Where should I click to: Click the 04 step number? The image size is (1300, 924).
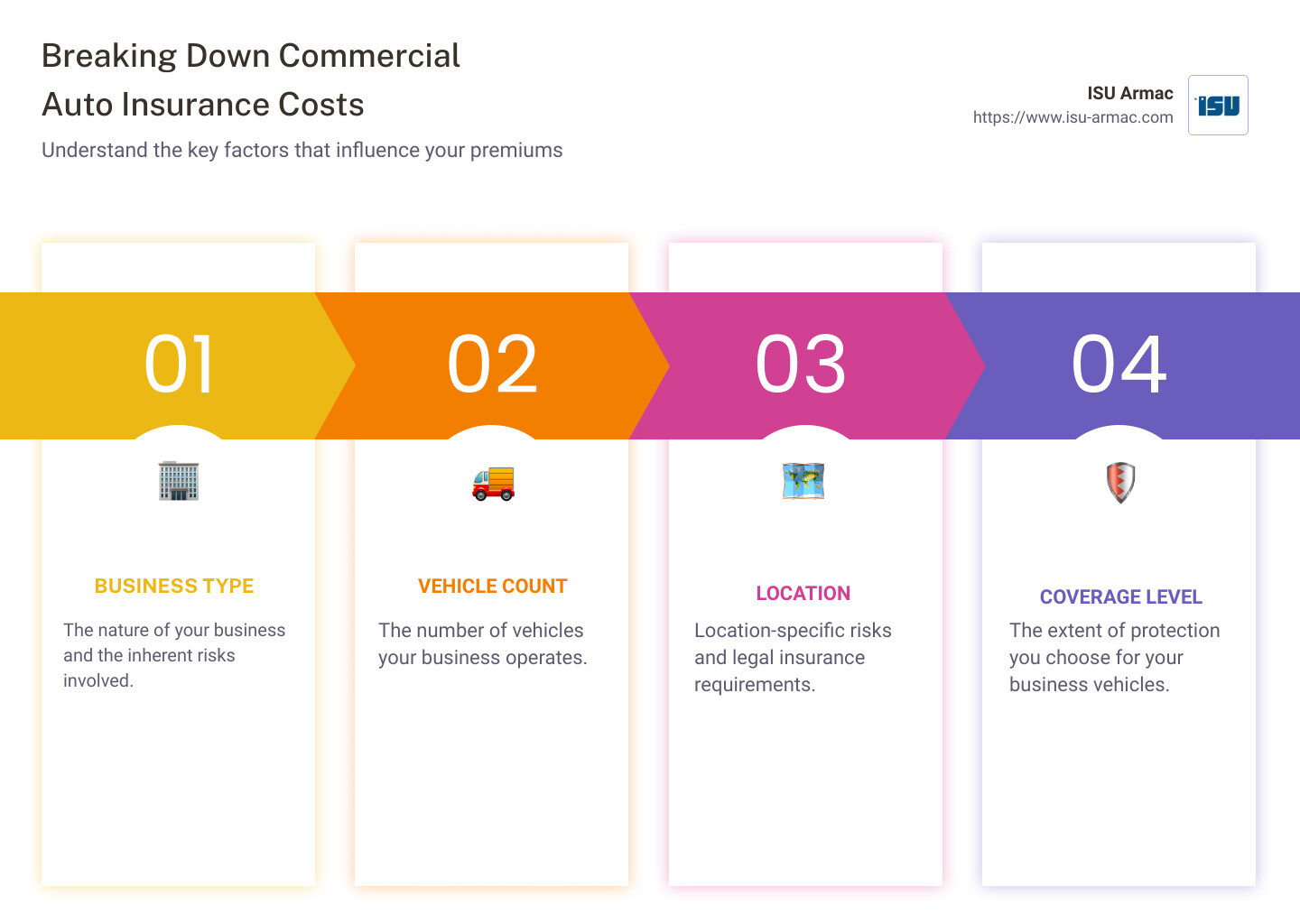coord(1119,365)
